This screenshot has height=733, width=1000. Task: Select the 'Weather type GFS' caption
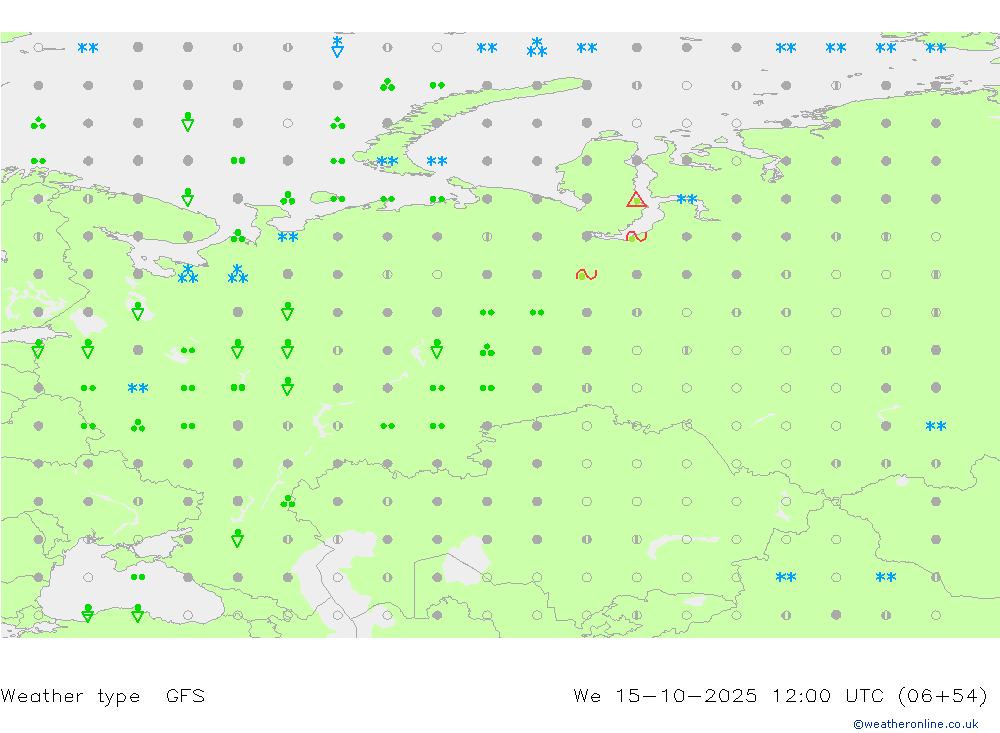coord(103,695)
